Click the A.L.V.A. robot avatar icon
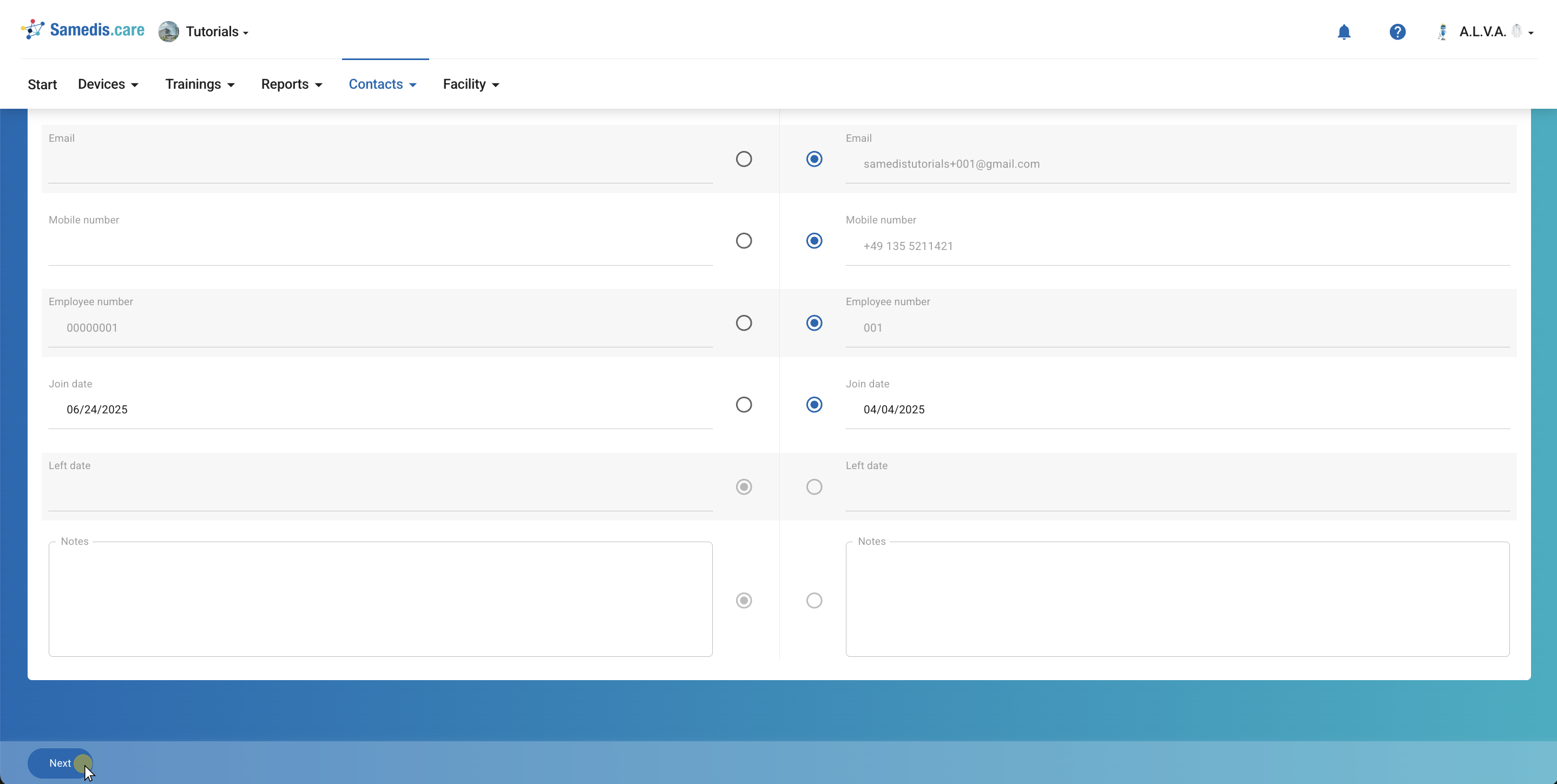 tap(1443, 32)
